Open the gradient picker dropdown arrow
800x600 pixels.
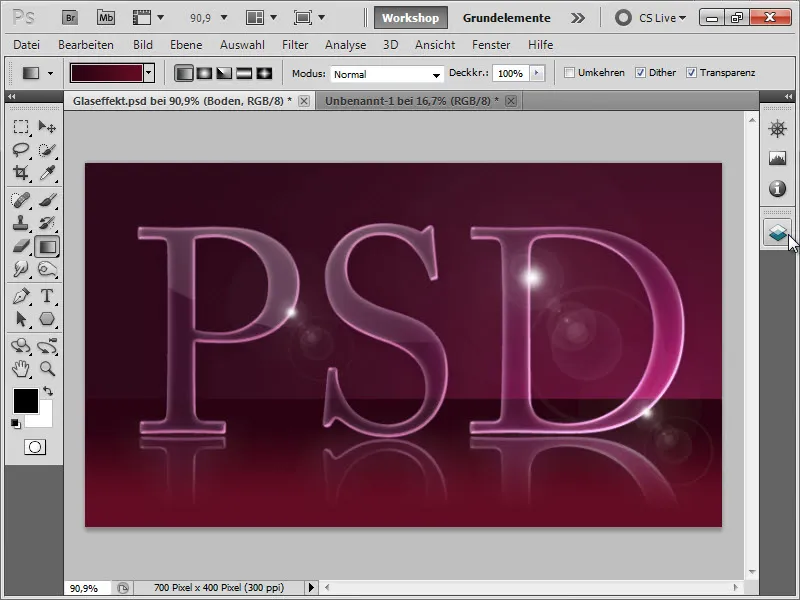(148, 73)
